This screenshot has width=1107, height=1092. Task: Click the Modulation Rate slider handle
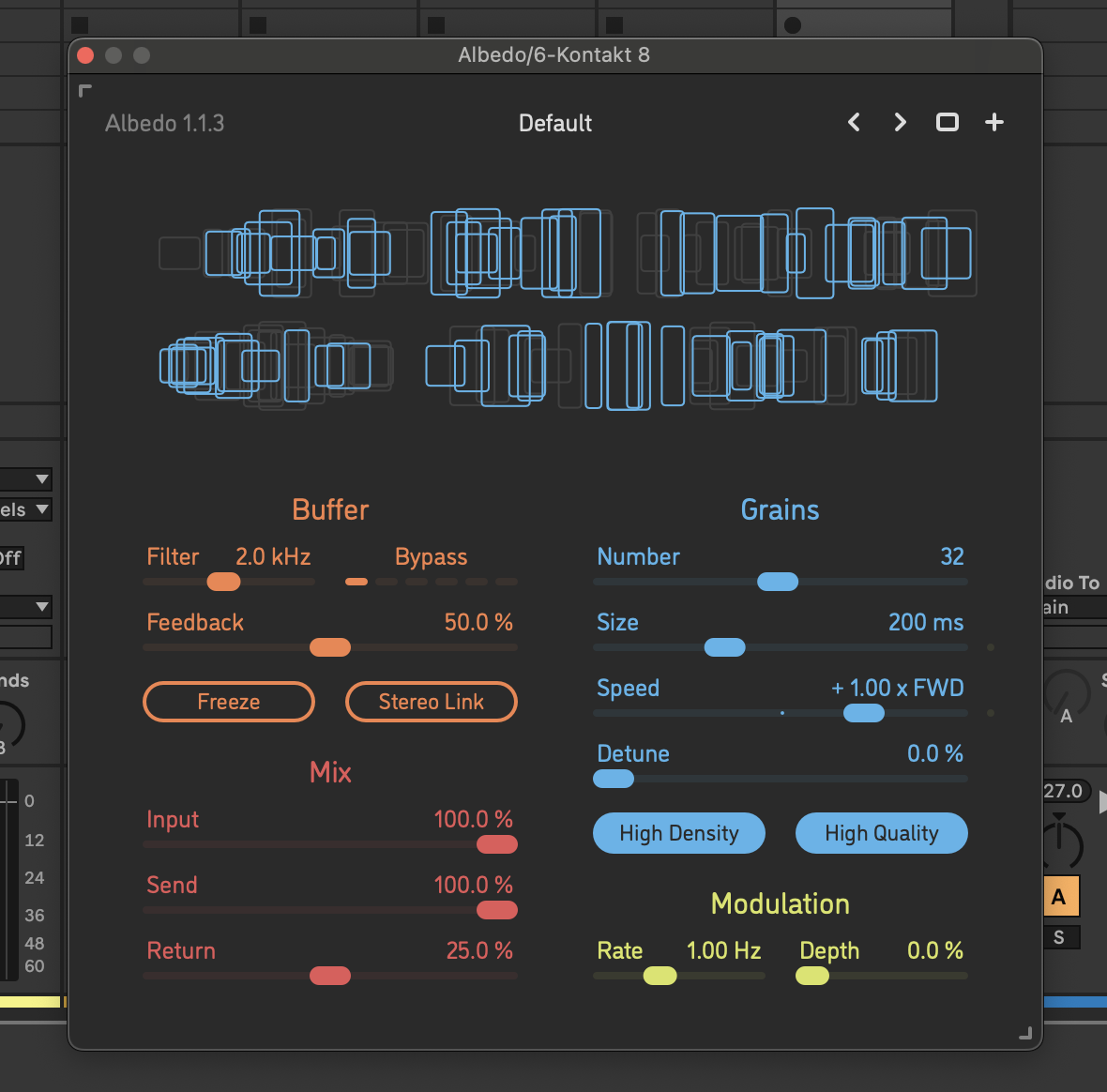tap(660, 976)
